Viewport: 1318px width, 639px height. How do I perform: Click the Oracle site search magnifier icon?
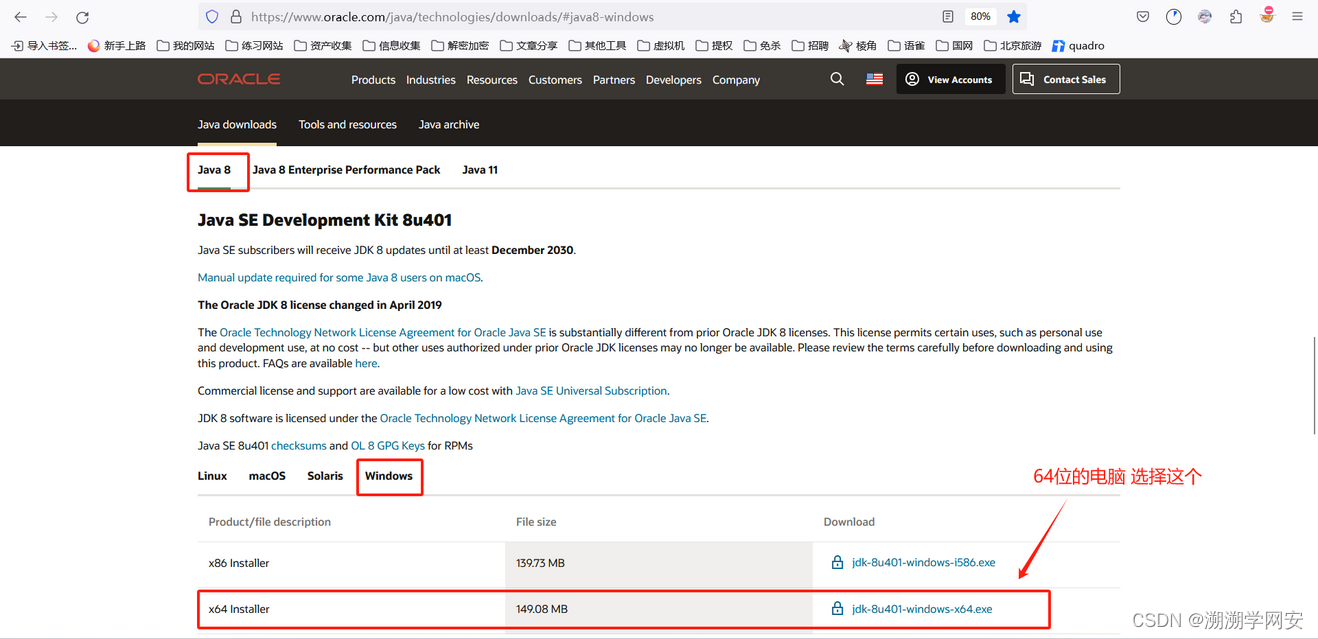(x=837, y=79)
